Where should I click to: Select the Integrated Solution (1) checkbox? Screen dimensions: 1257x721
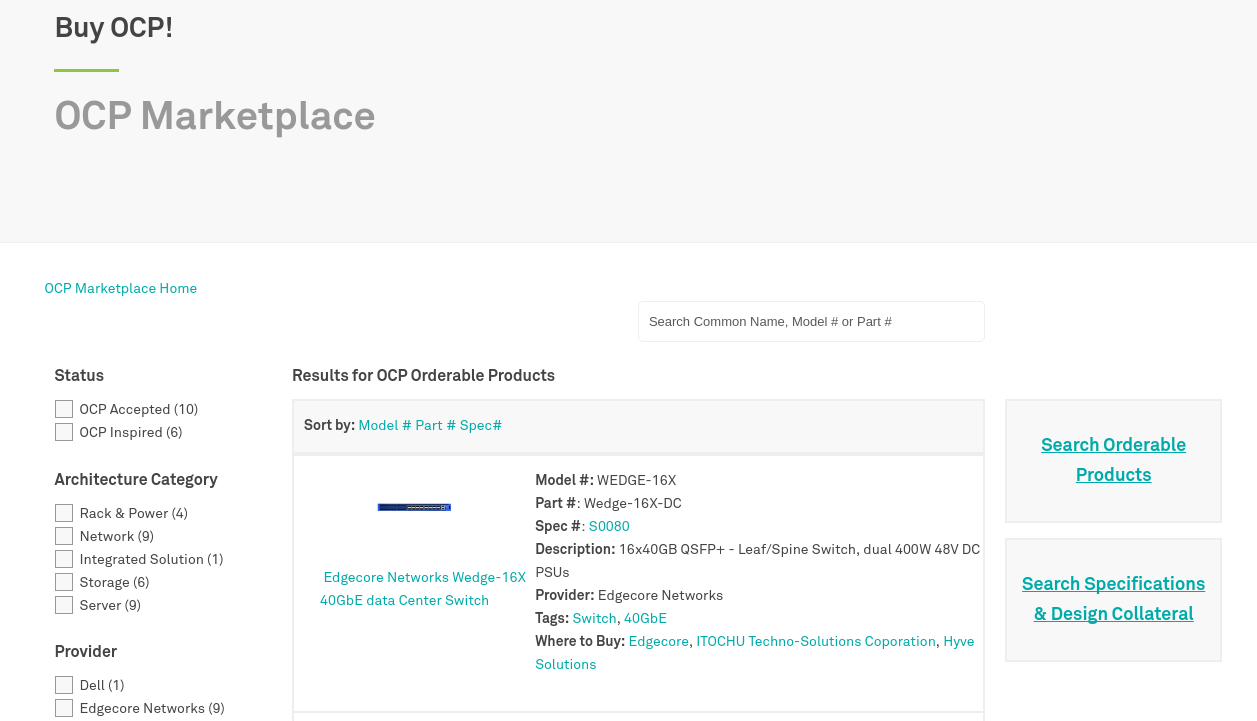(64, 559)
